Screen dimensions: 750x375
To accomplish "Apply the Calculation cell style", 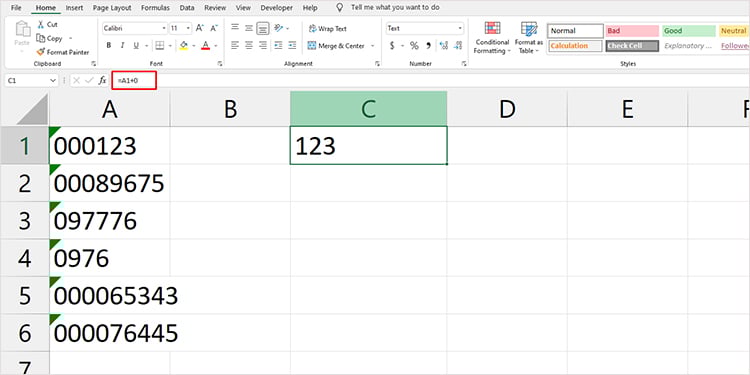I will pos(575,46).
